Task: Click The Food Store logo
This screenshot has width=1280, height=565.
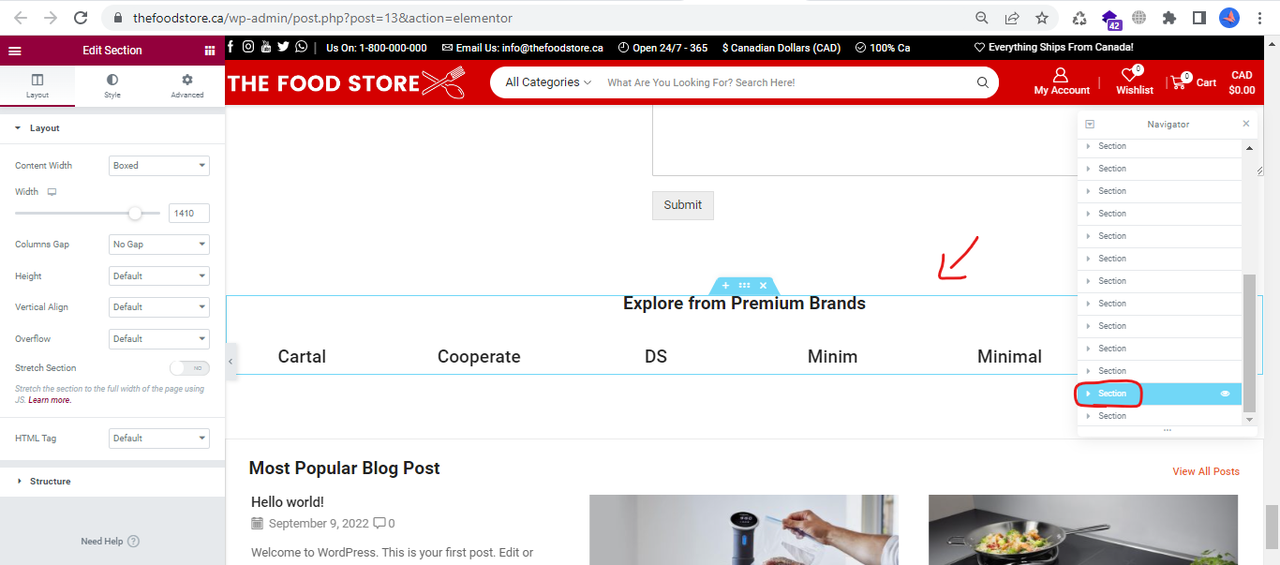Action: pos(347,82)
